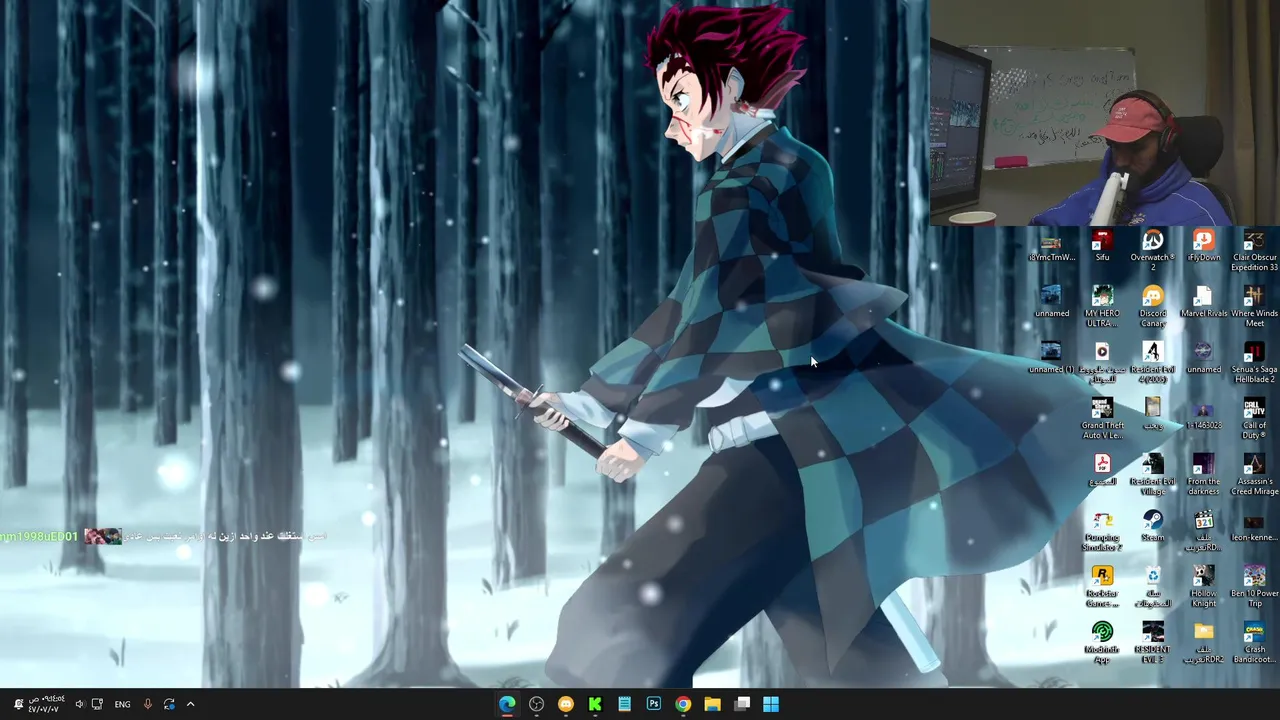Select the Media Player Classic 321 file
The image size is (1280, 720).
[x=1203, y=531]
